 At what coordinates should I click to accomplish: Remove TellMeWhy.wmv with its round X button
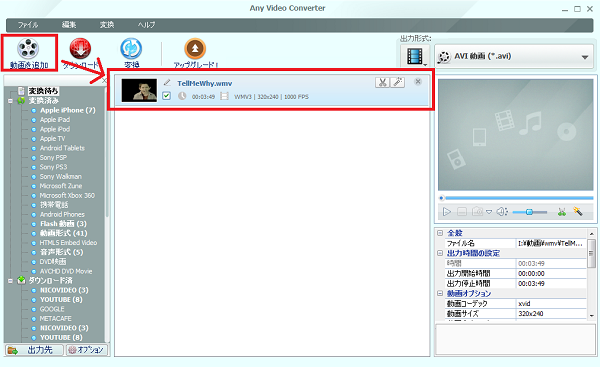click(418, 82)
